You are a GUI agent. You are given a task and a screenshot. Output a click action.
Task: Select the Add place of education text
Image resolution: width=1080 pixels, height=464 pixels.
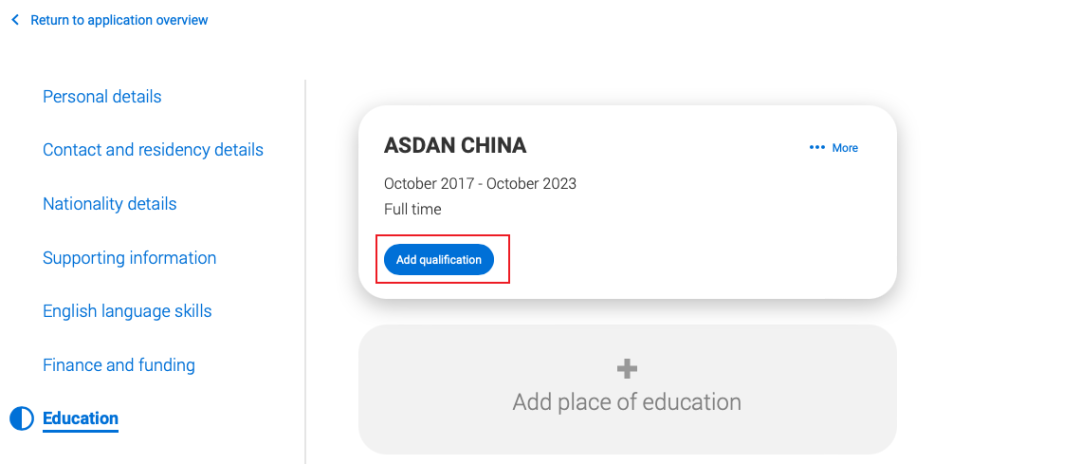[627, 402]
